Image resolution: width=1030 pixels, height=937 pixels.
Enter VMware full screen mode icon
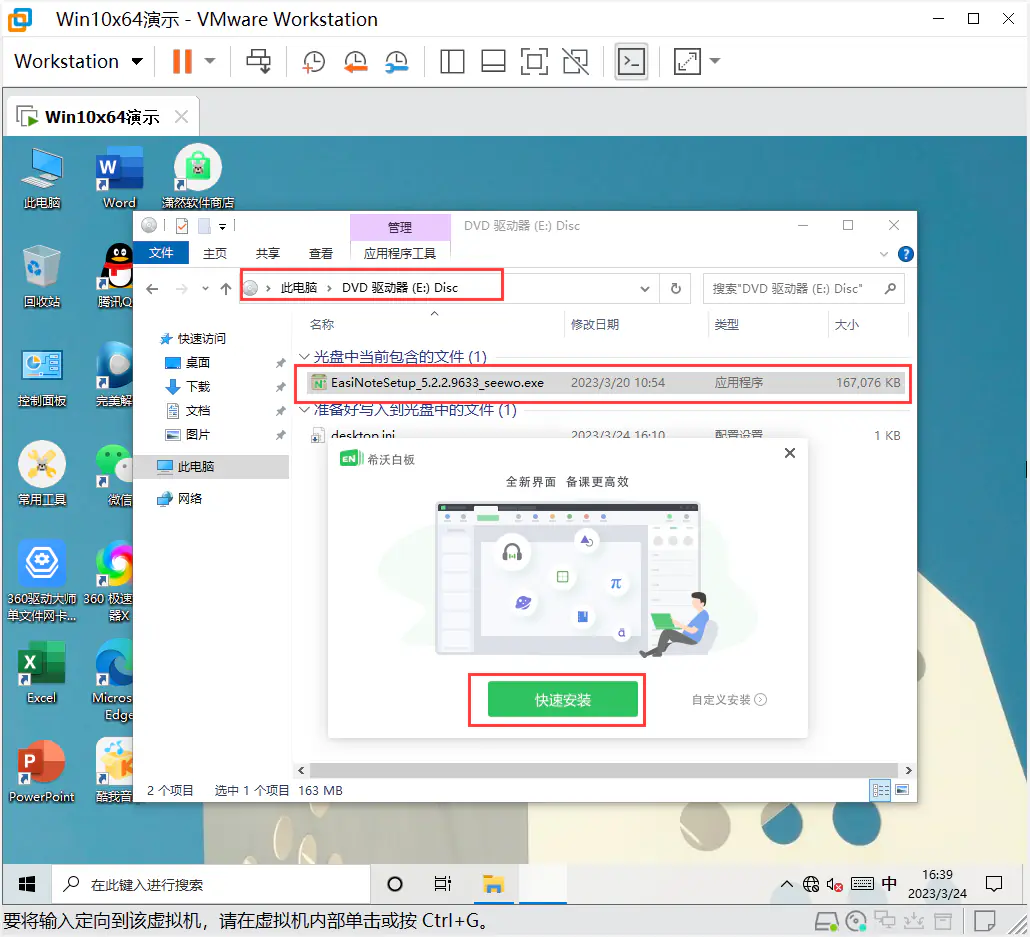534,62
